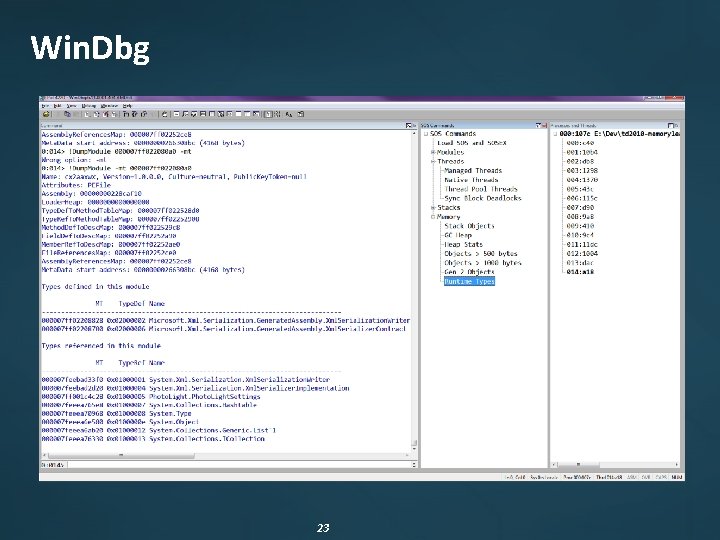This screenshot has height=540, width=720.
Task: Open the Call Stack window toolbar icon
Action: [x=221, y=114]
